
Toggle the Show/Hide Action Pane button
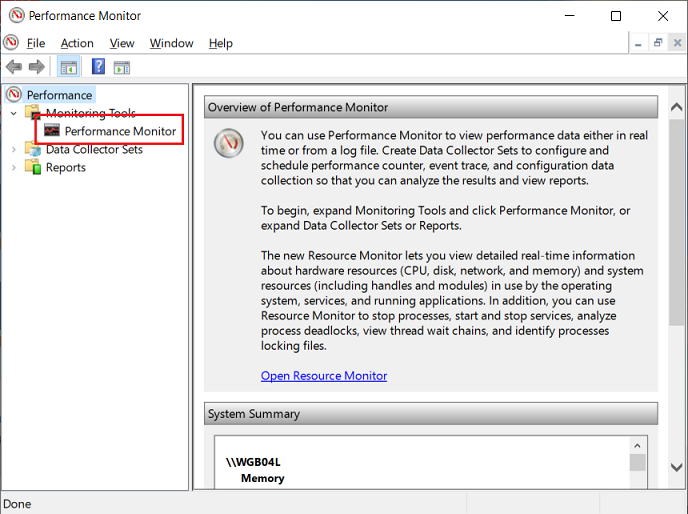122,67
